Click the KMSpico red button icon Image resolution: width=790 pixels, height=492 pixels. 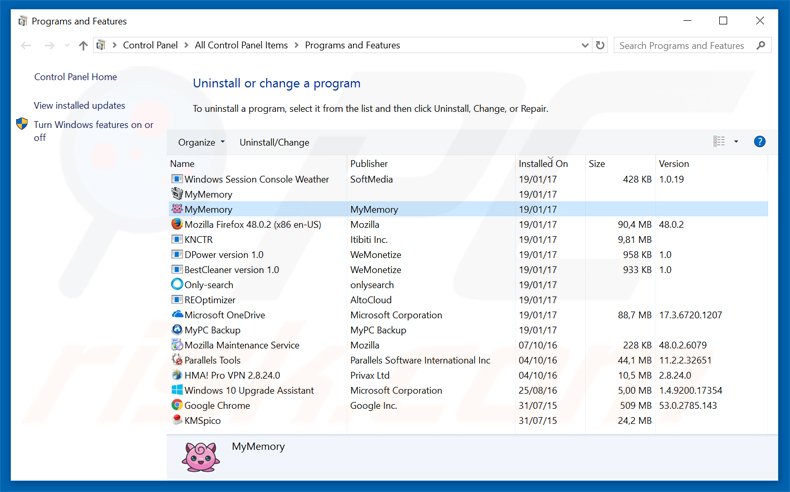(x=176, y=419)
